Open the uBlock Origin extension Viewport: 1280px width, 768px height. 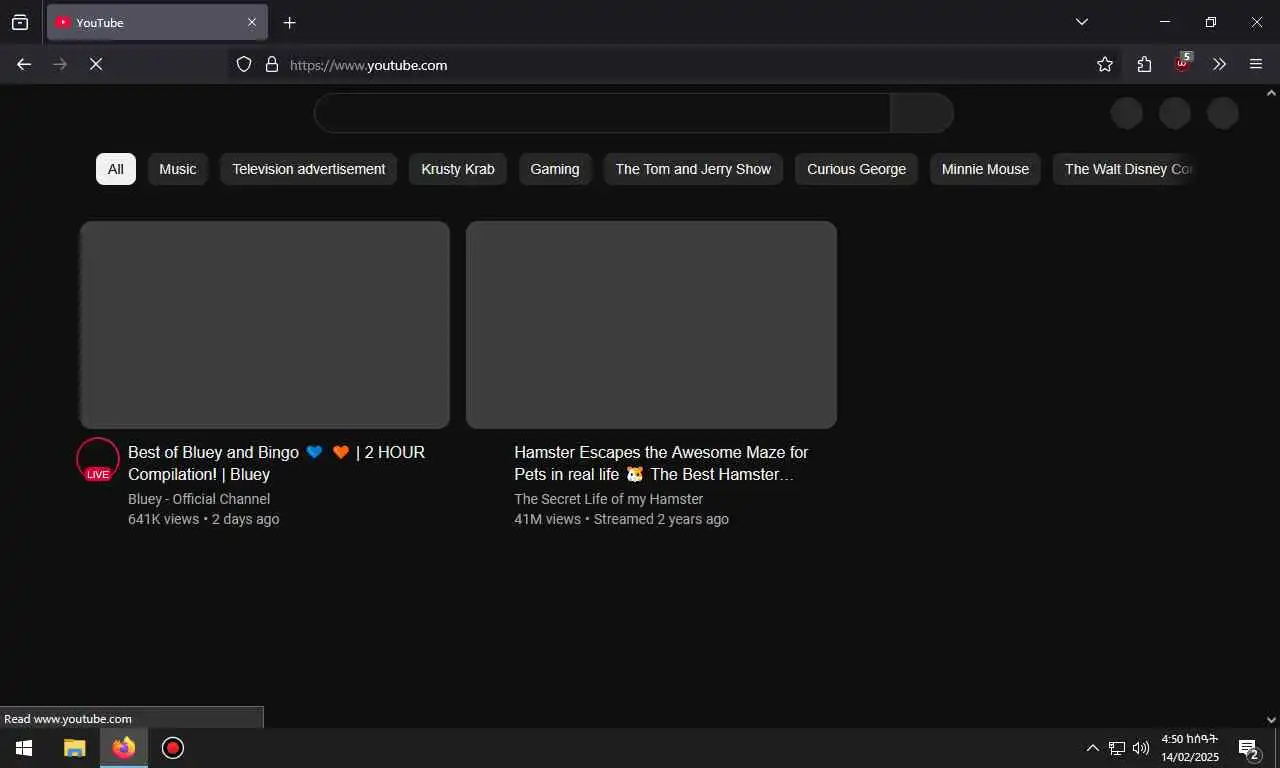click(1183, 64)
